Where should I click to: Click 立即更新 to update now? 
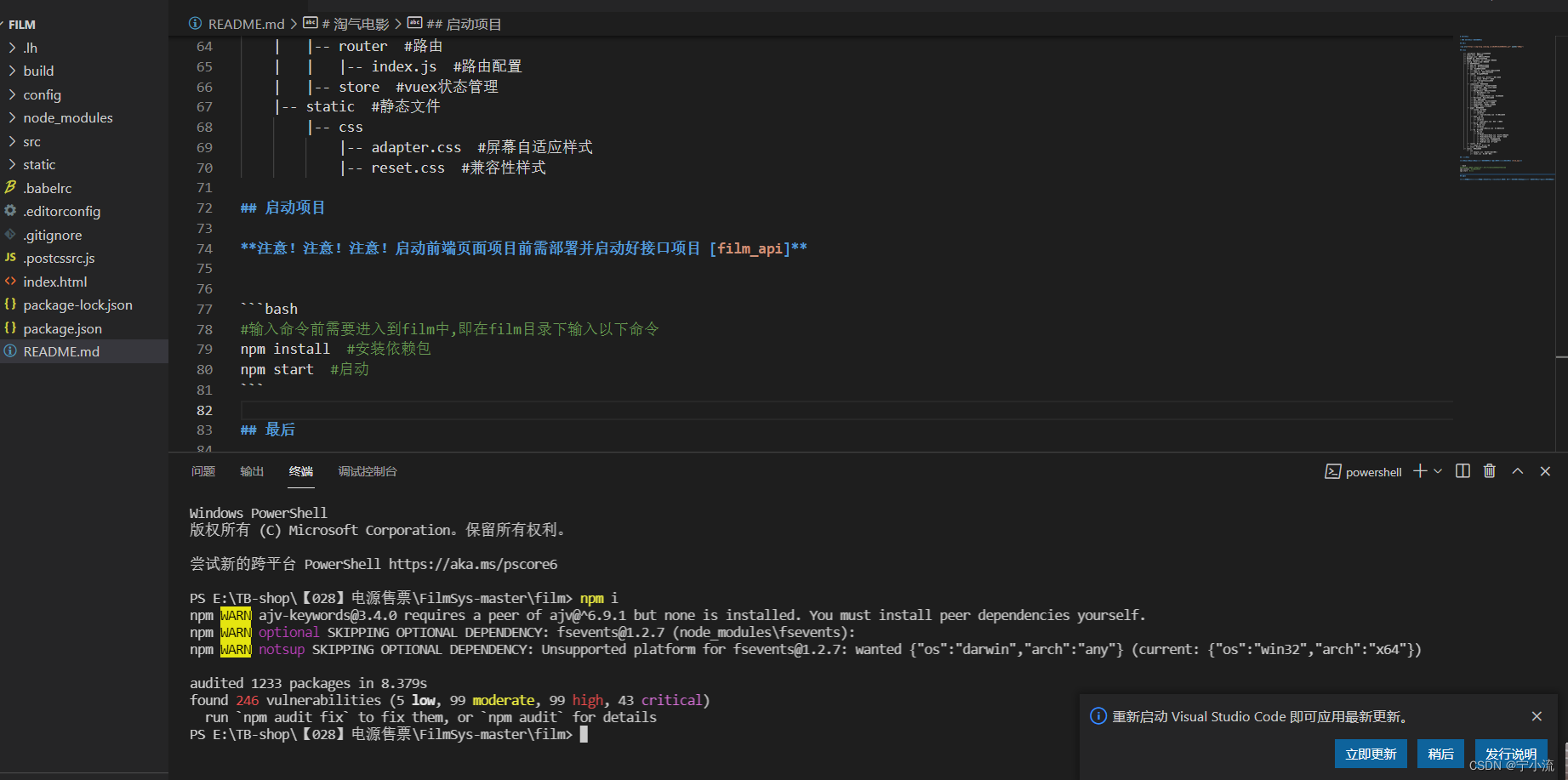1371,754
